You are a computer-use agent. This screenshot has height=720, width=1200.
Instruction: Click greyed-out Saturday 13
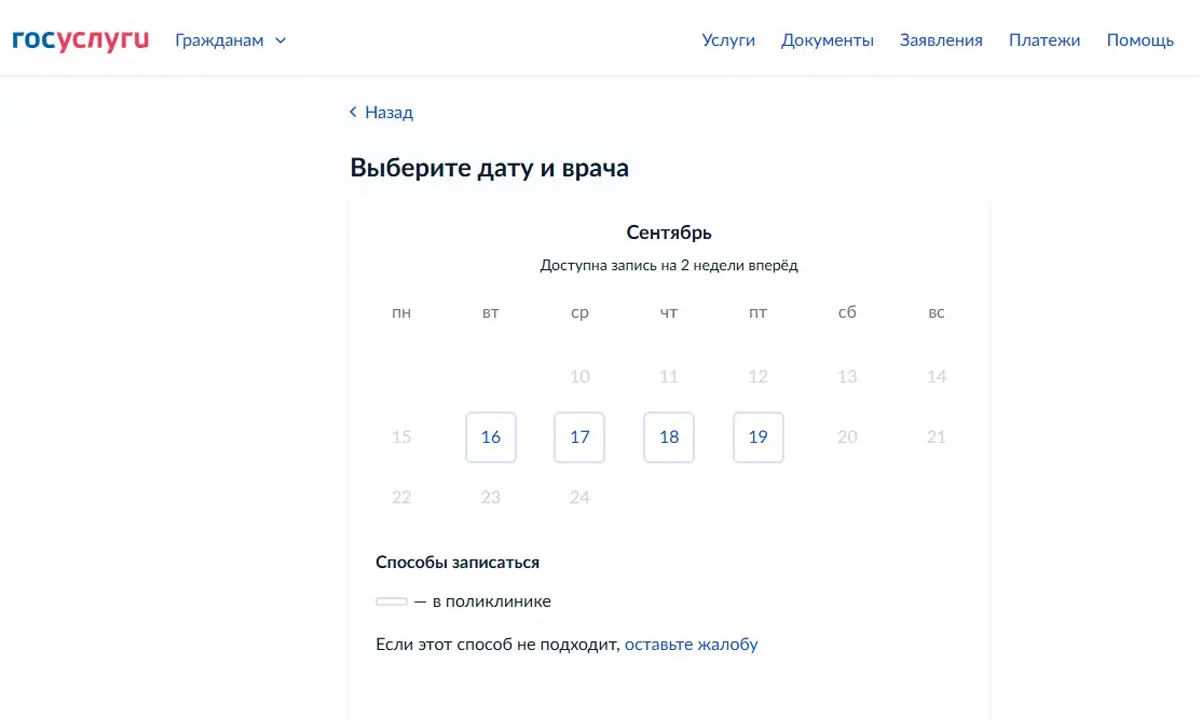[x=847, y=377]
